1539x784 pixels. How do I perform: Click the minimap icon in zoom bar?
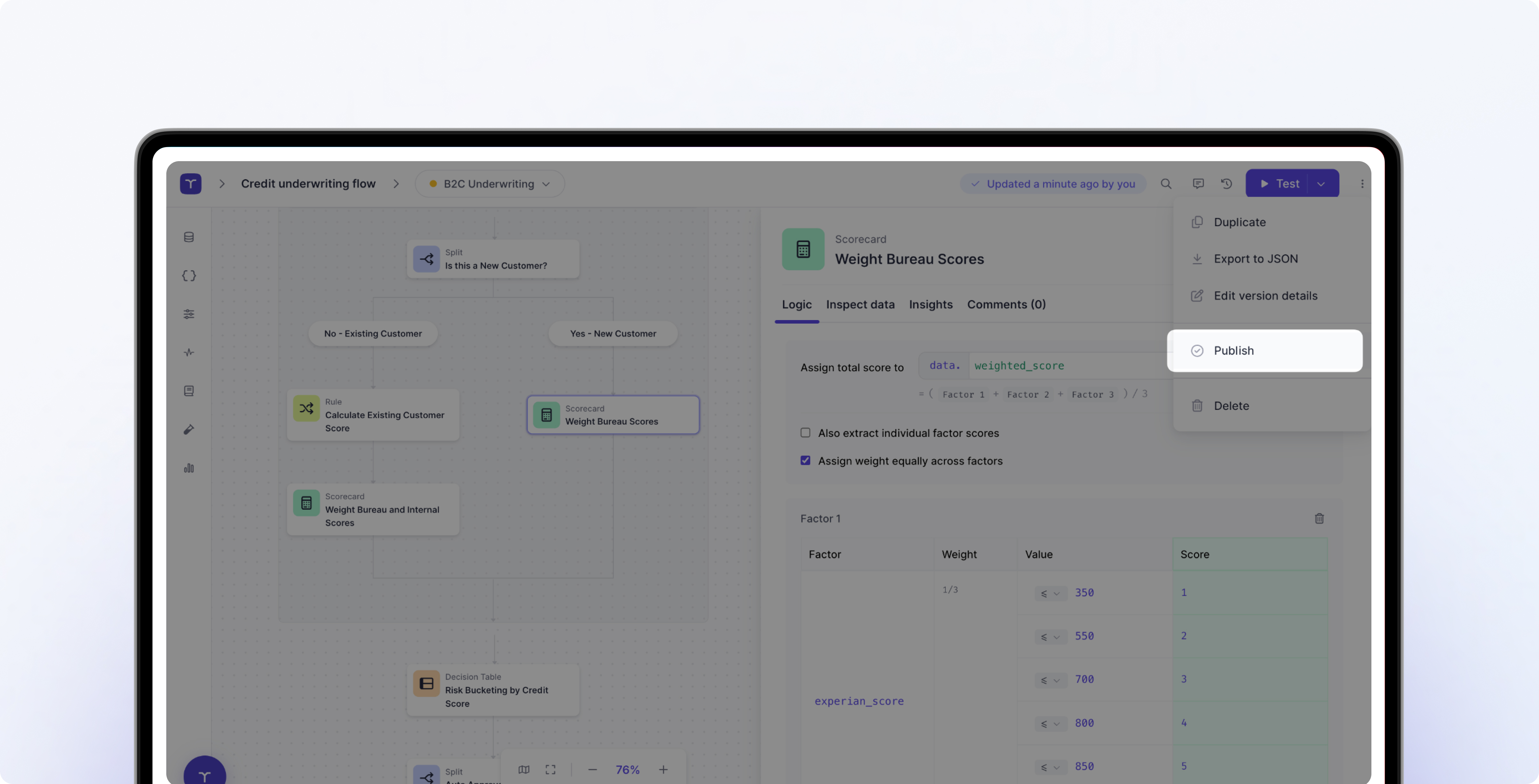click(x=524, y=770)
